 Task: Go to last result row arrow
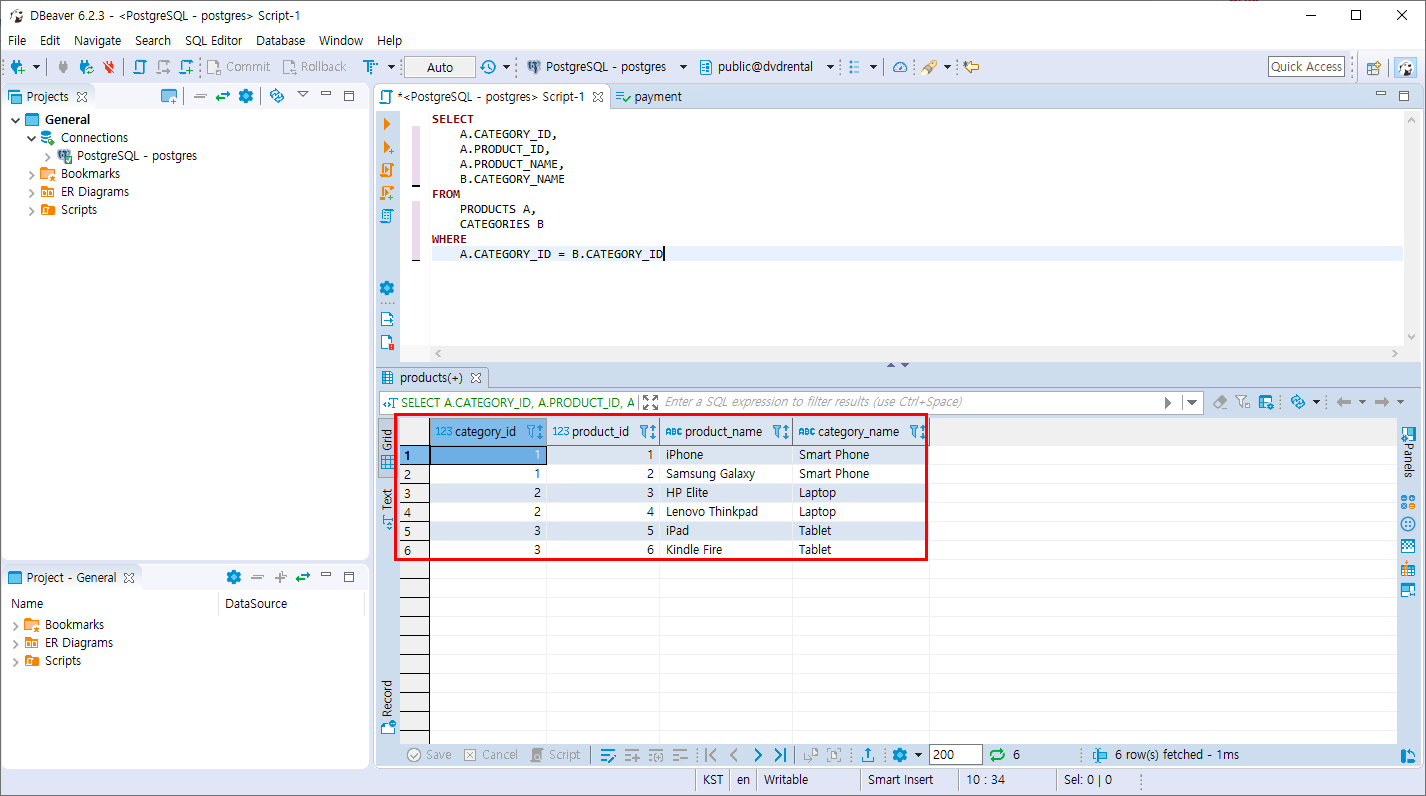click(x=780, y=755)
